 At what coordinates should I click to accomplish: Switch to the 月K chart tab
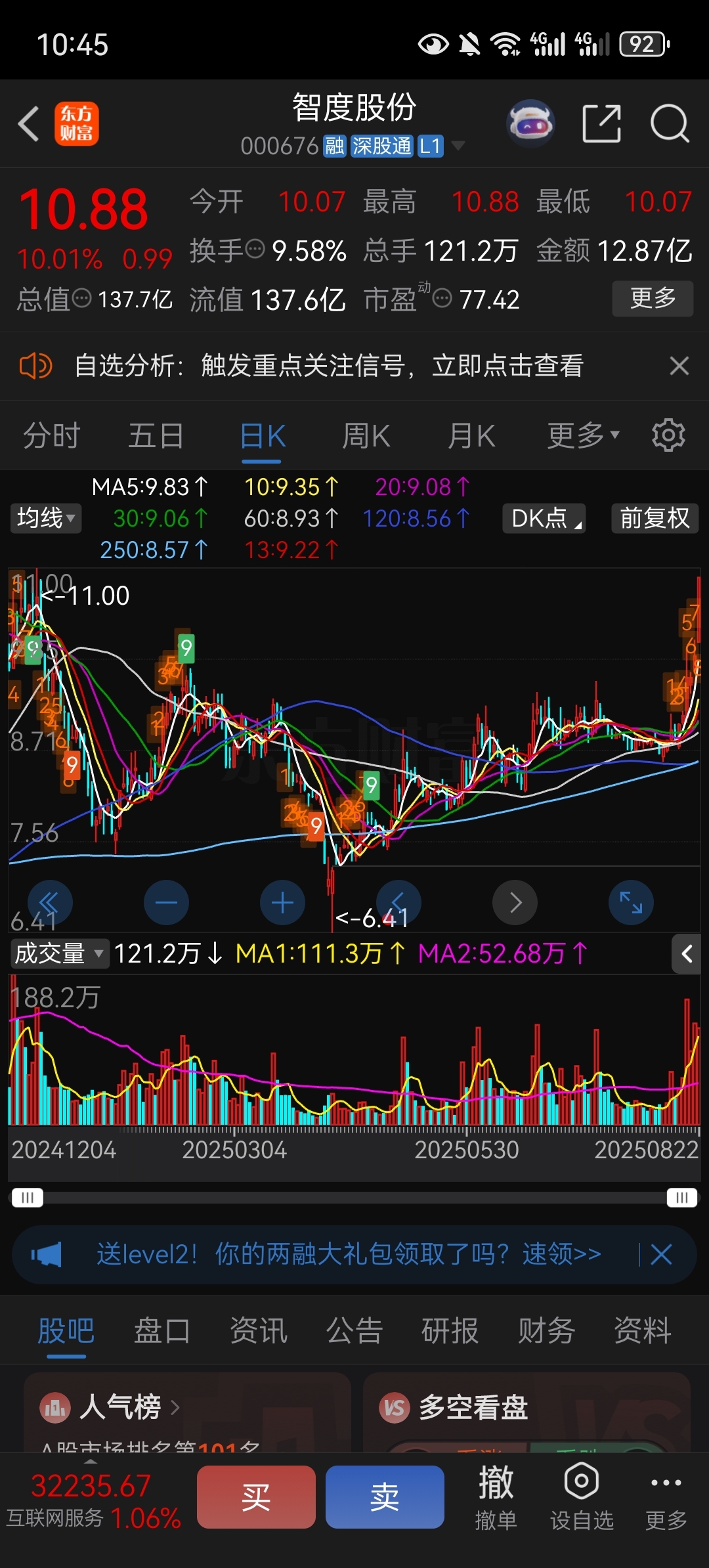[x=471, y=436]
